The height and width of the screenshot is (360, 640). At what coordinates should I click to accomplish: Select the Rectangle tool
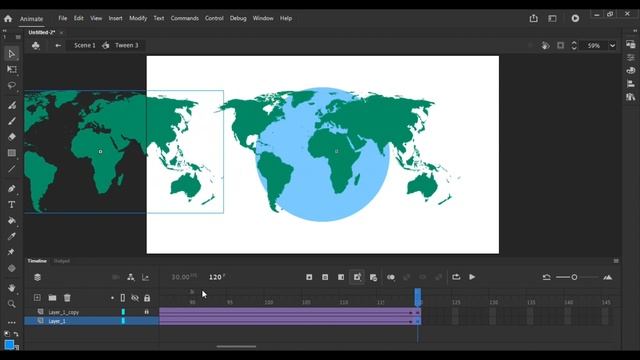point(11,153)
